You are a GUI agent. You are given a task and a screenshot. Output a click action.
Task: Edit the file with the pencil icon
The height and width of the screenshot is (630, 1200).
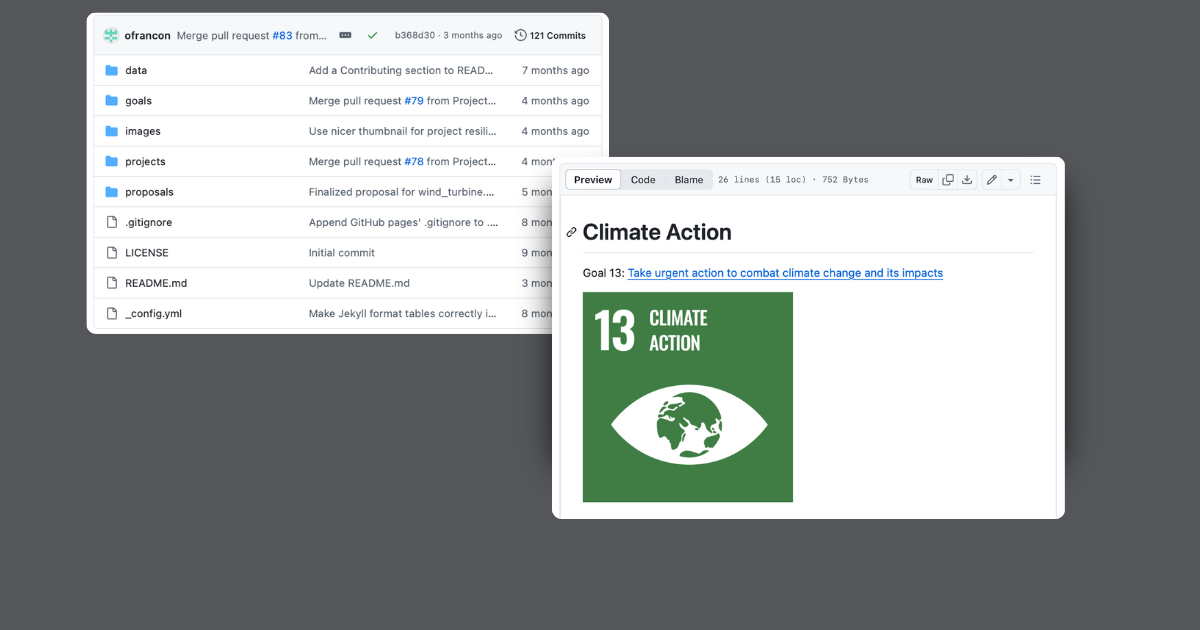(x=991, y=180)
